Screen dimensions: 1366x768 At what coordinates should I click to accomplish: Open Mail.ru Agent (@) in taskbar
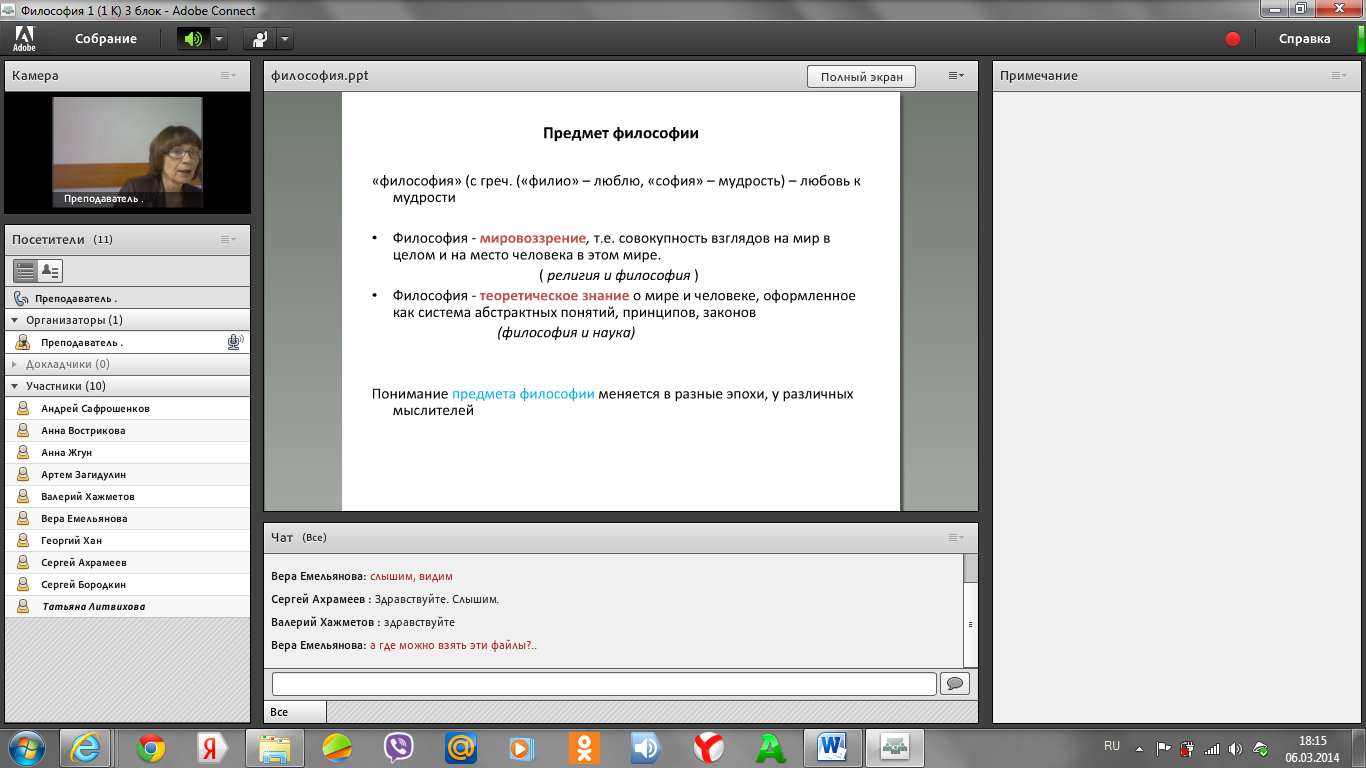tap(461, 747)
